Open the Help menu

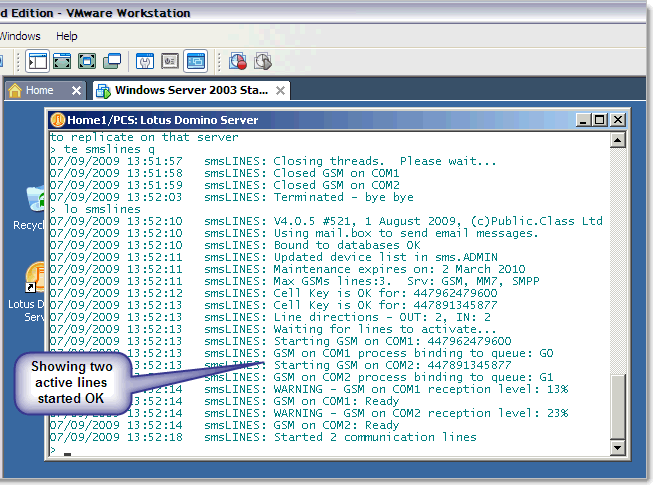pos(67,36)
